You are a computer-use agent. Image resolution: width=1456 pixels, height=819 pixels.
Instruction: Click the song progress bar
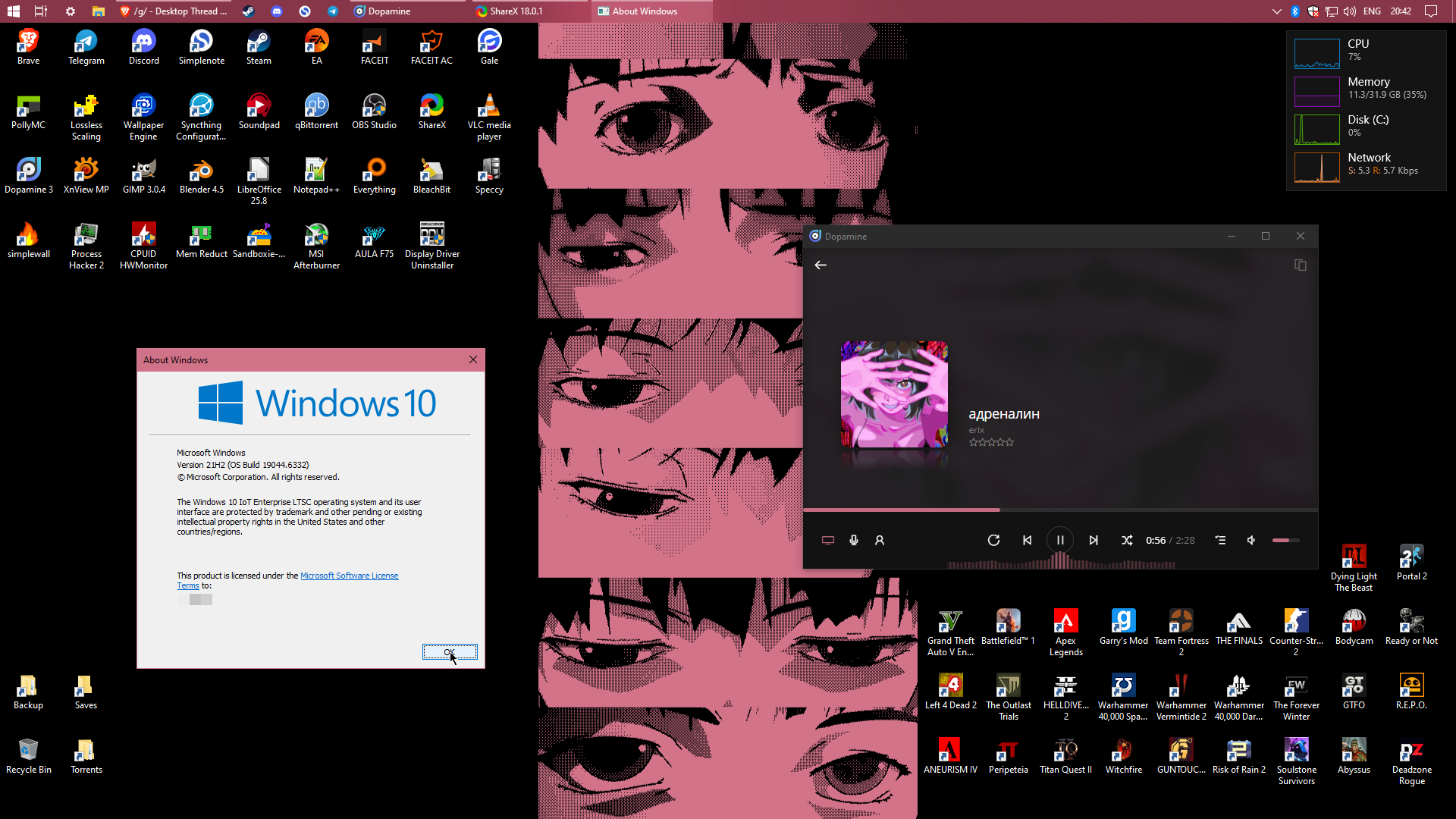(1060, 510)
